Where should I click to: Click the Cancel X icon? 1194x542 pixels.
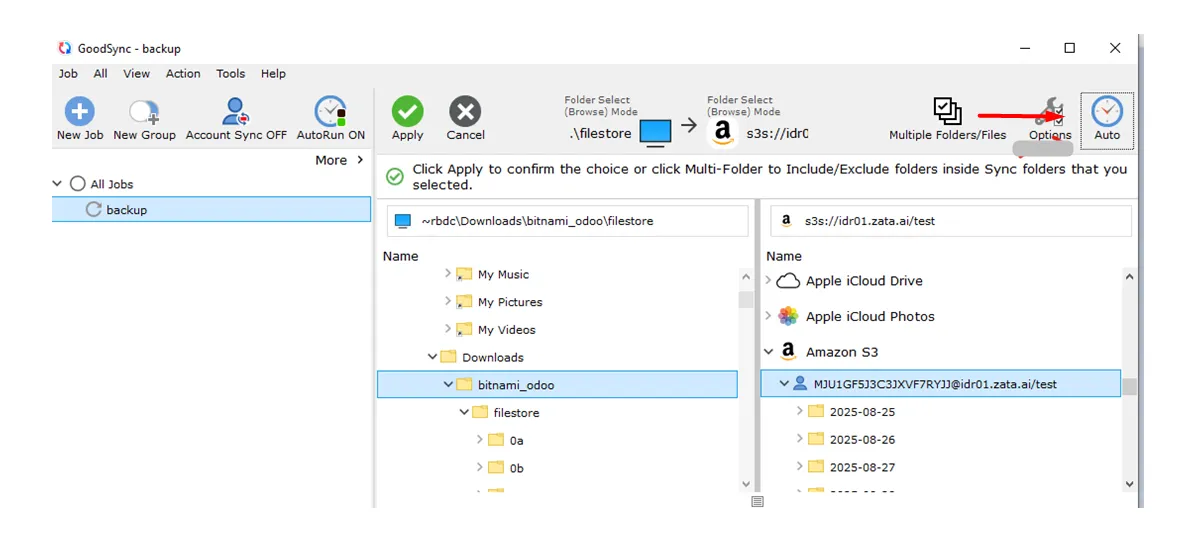[x=465, y=112]
